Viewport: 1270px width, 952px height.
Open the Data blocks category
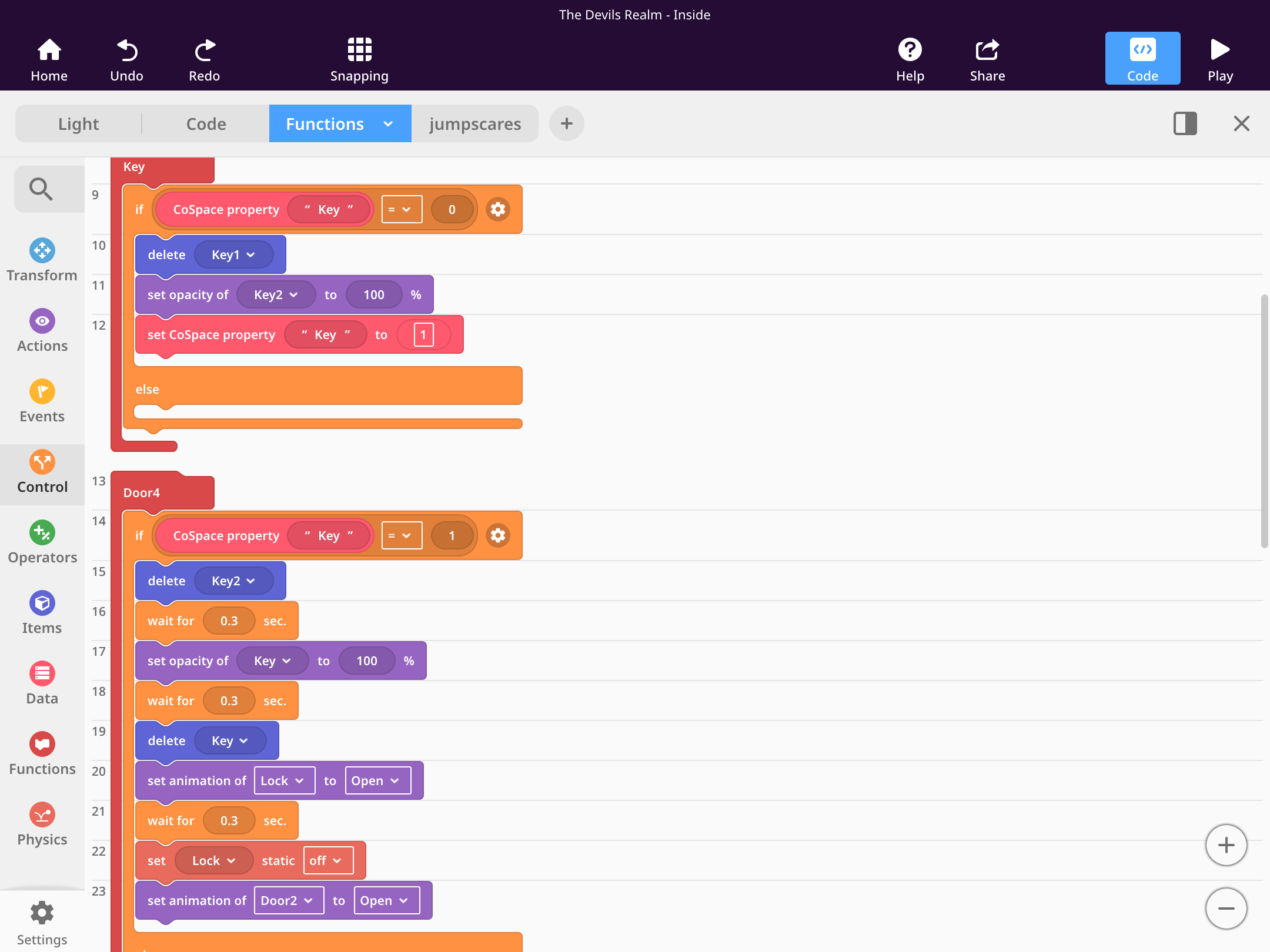[x=42, y=683]
